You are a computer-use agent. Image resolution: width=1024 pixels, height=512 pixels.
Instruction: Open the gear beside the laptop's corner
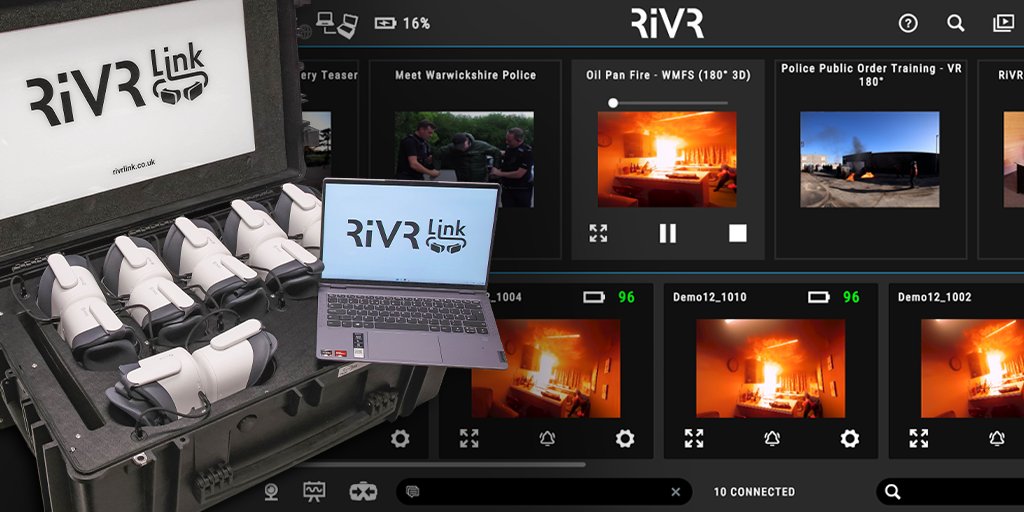coord(400,438)
